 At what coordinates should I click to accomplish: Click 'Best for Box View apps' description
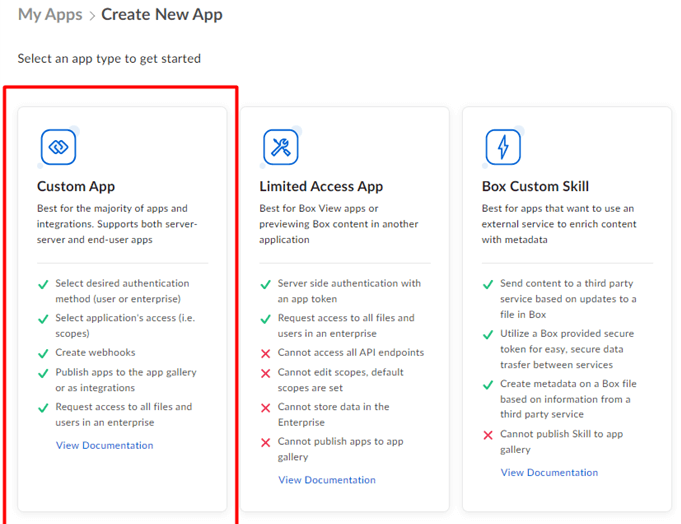339,224
